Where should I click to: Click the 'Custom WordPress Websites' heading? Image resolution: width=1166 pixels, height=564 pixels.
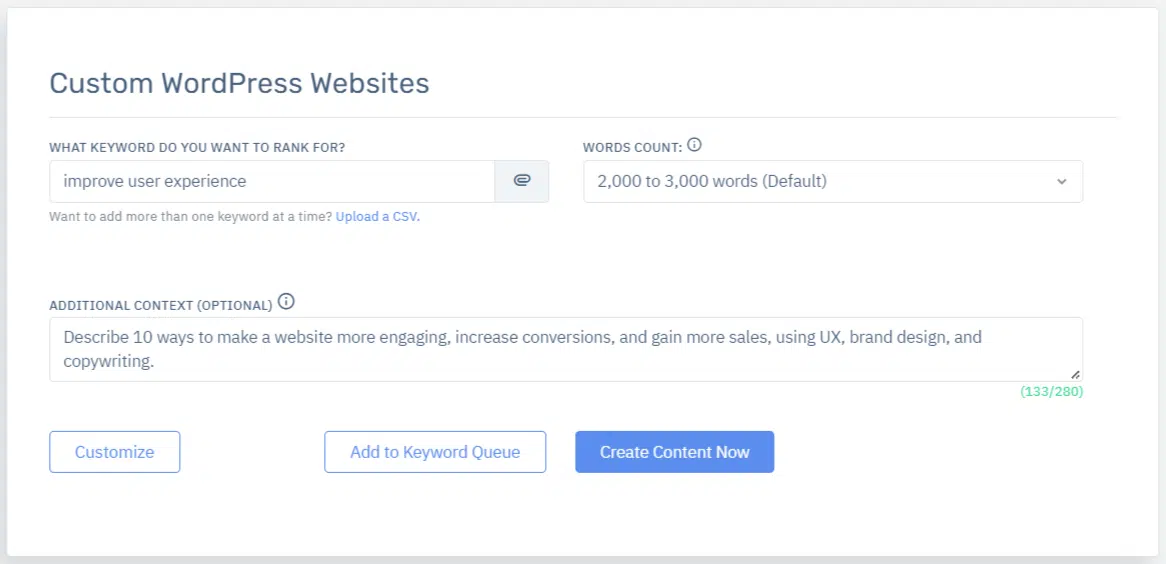tap(239, 83)
